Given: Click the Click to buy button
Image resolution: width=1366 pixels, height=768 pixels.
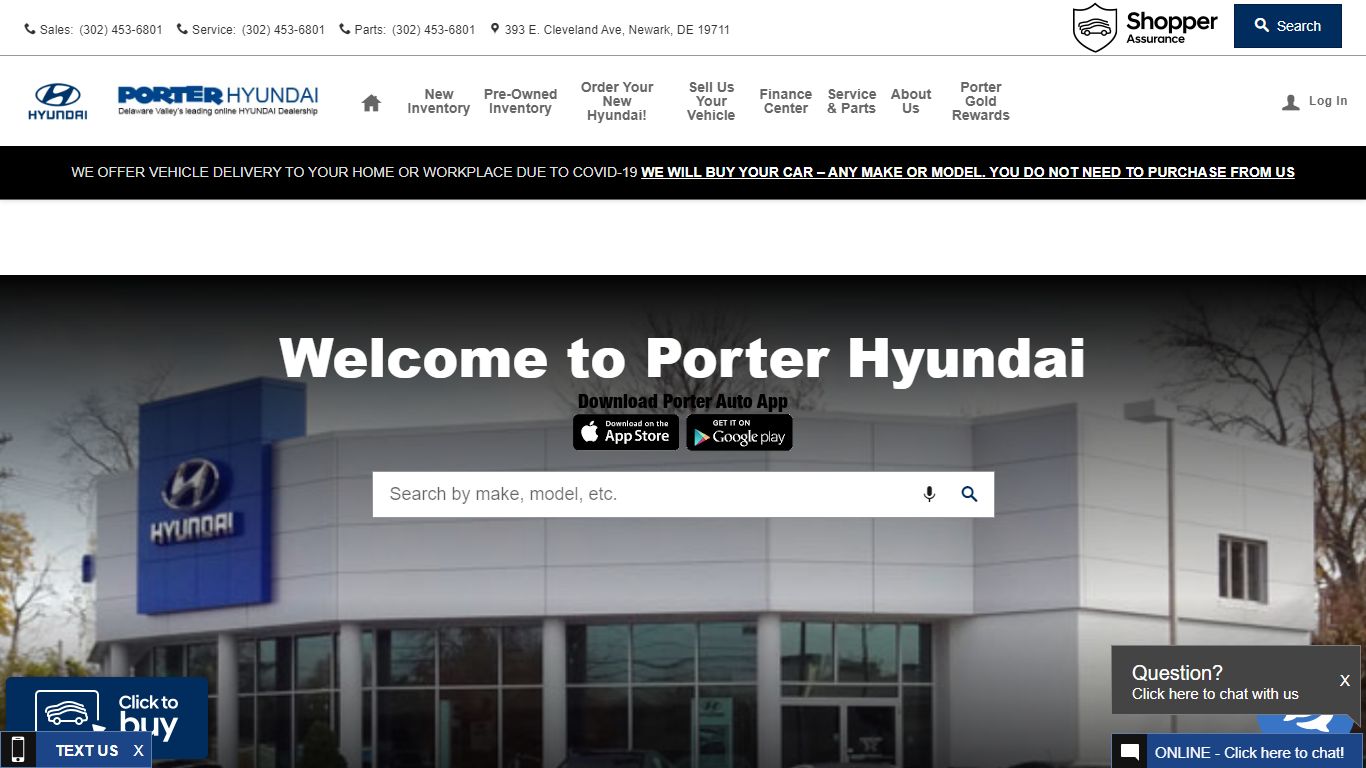Looking at the screenshot, I should click(107, 718).
